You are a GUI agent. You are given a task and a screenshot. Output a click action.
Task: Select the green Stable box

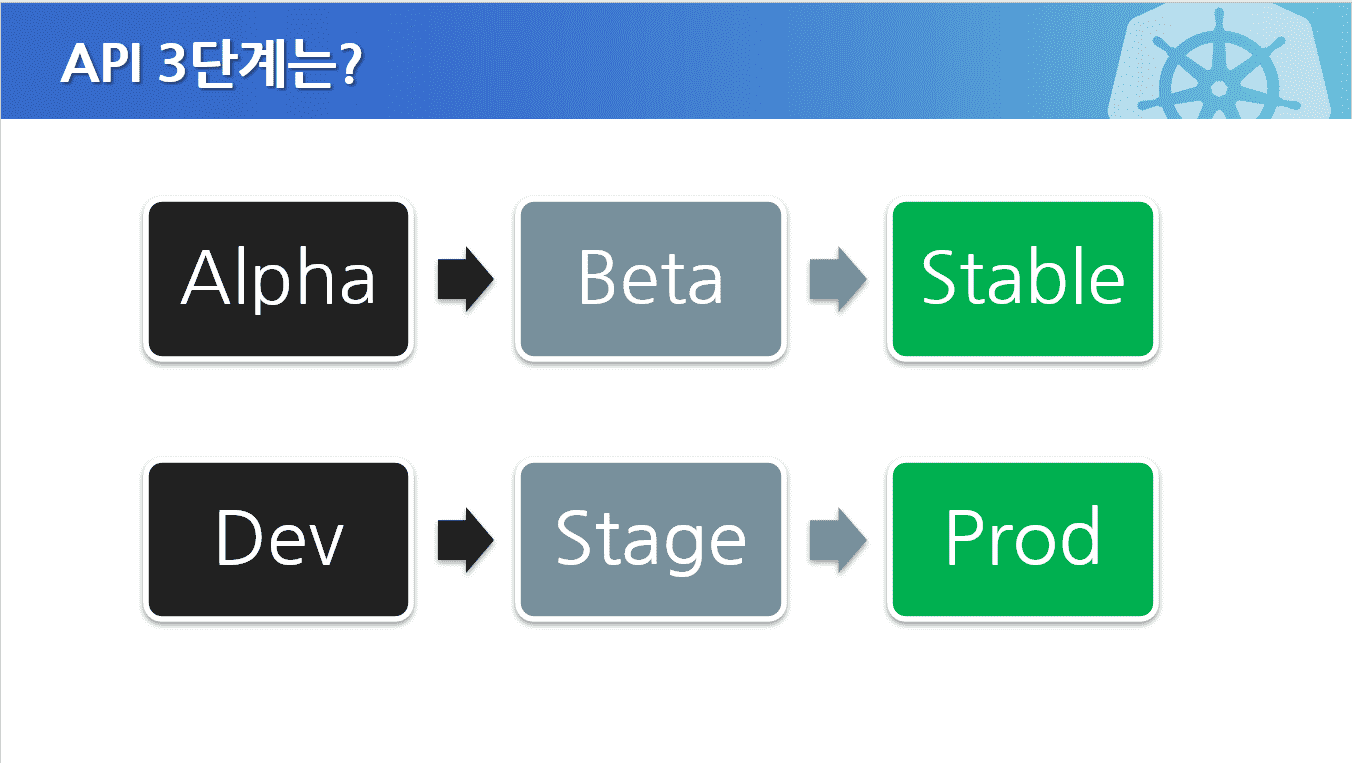(x=1022, y=279)
